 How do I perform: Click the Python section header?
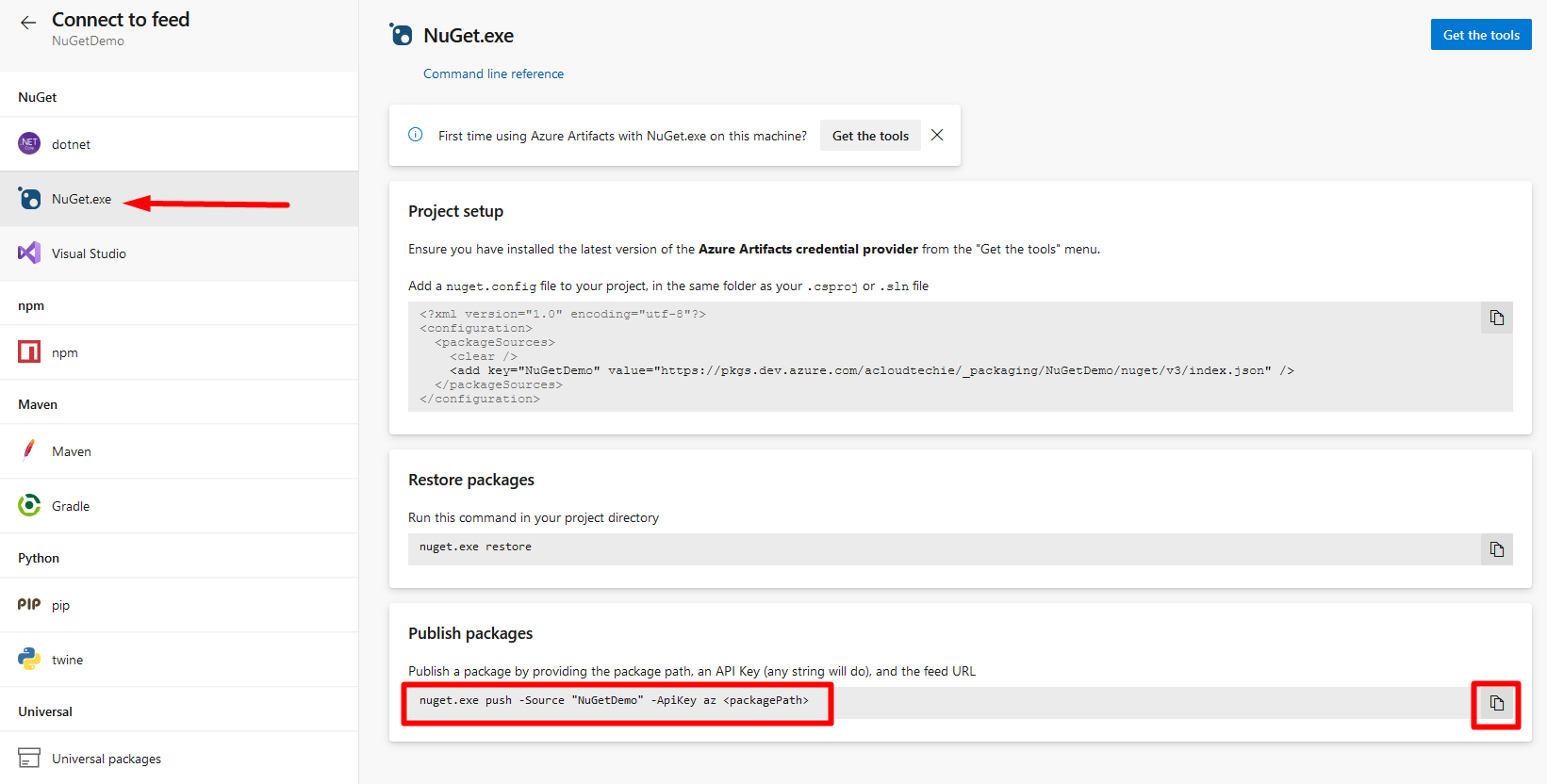(x=39, y=558)
